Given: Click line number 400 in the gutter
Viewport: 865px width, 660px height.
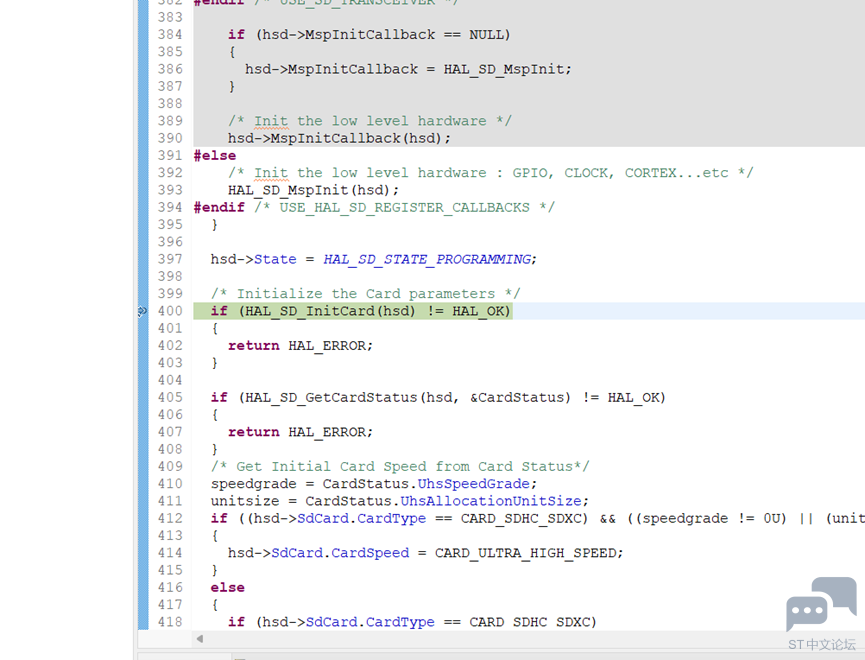Looking at the screenshot, I should point(170,311).
